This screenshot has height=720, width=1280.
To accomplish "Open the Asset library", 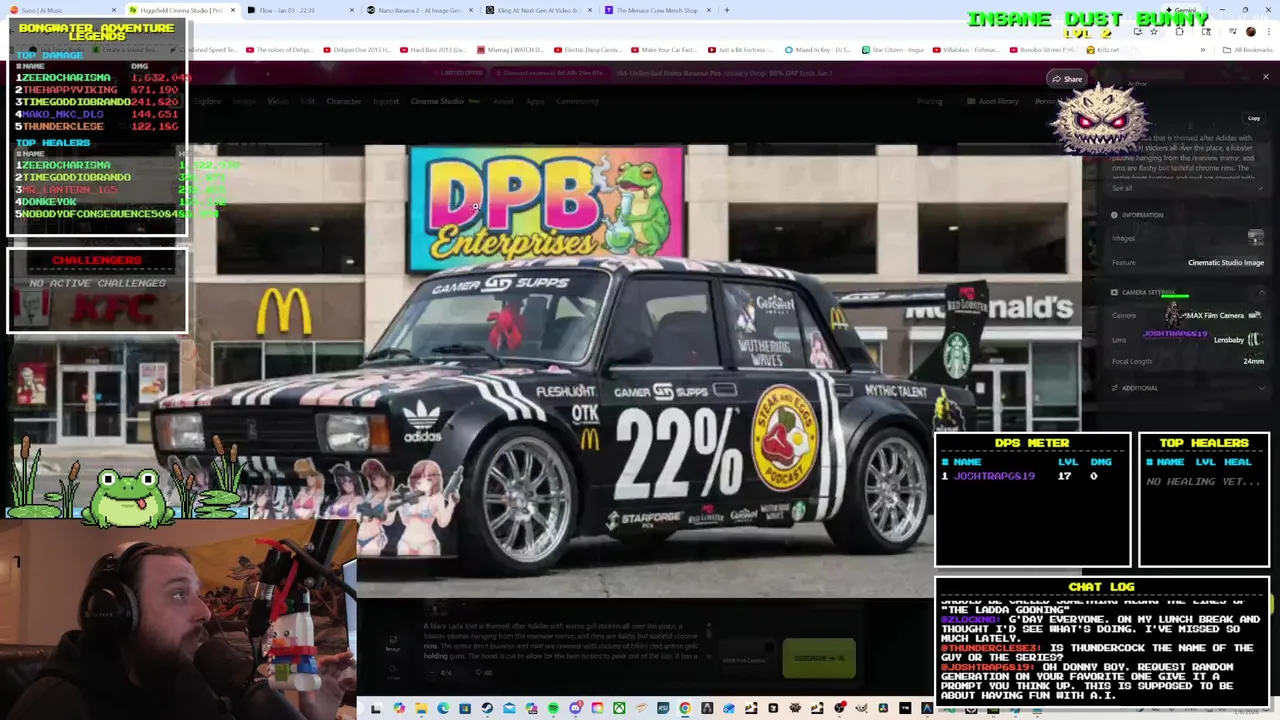I will point(993,101).
